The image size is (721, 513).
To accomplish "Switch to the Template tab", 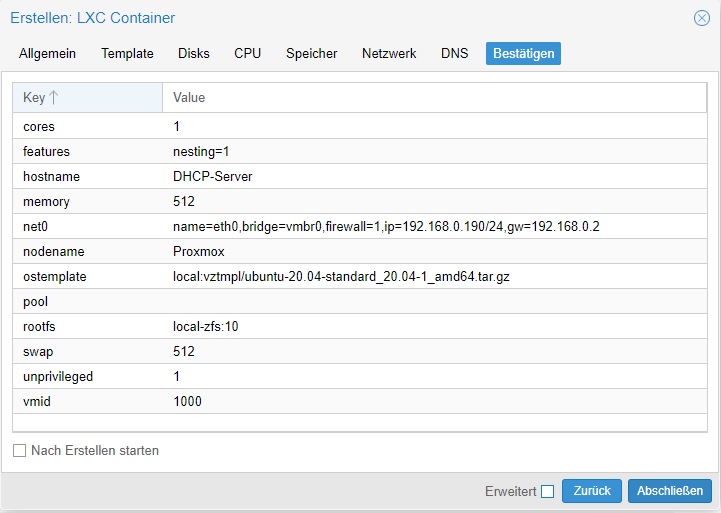I will click(127, 53).
